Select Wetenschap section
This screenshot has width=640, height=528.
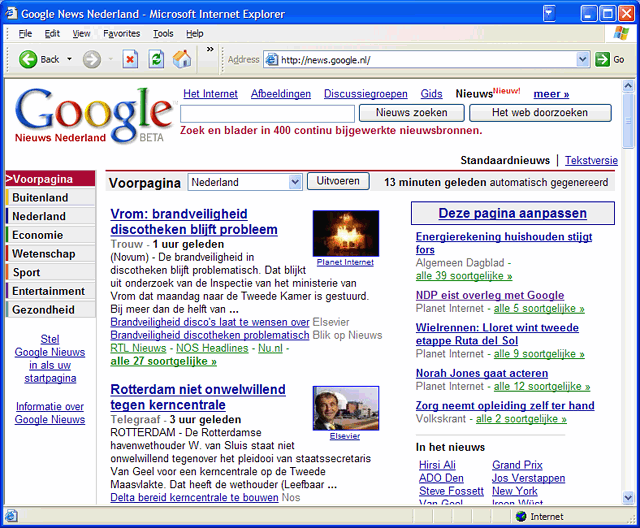(51, 254)
